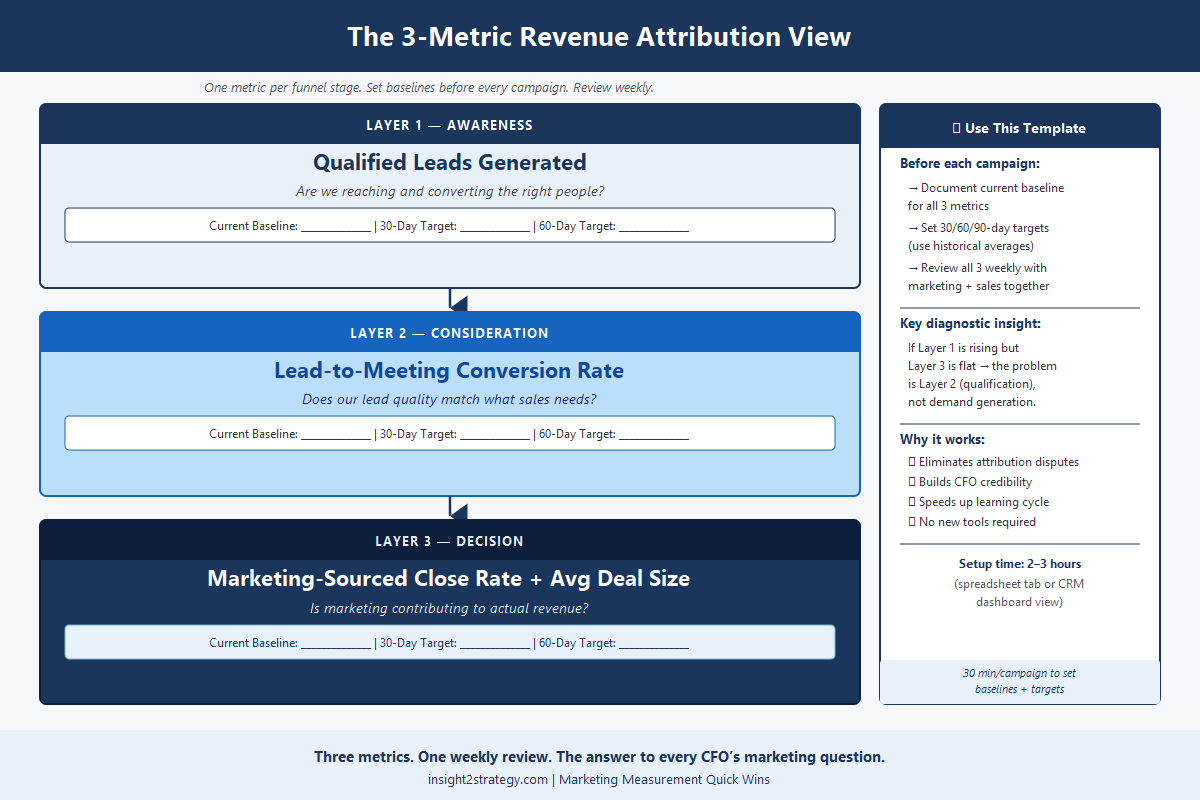Click "marketing + sales together" line
The width and height of the screenshot is (1200, 800).
979,285
